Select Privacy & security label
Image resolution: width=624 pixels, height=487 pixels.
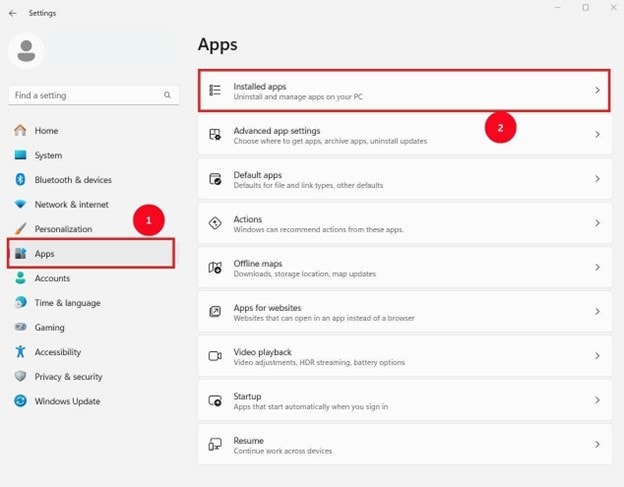pos(68,377)
